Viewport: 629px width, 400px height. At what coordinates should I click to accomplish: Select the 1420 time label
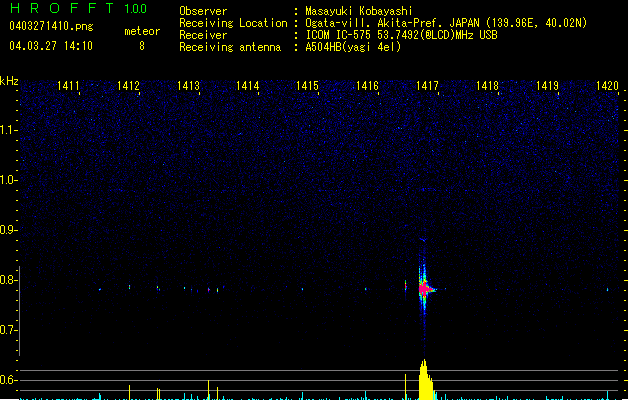pos(607,87)
